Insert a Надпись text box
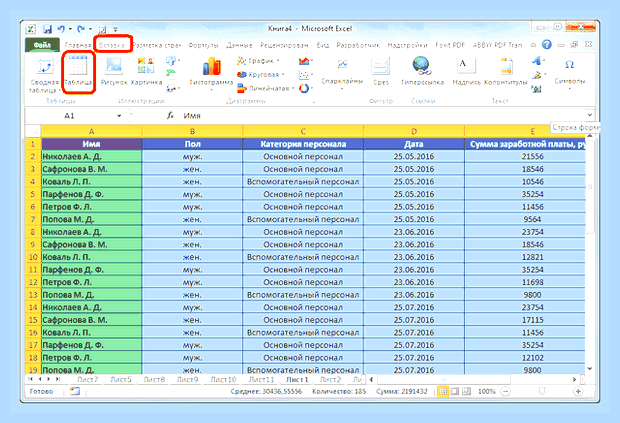620x423 pixels. (466, 71)
